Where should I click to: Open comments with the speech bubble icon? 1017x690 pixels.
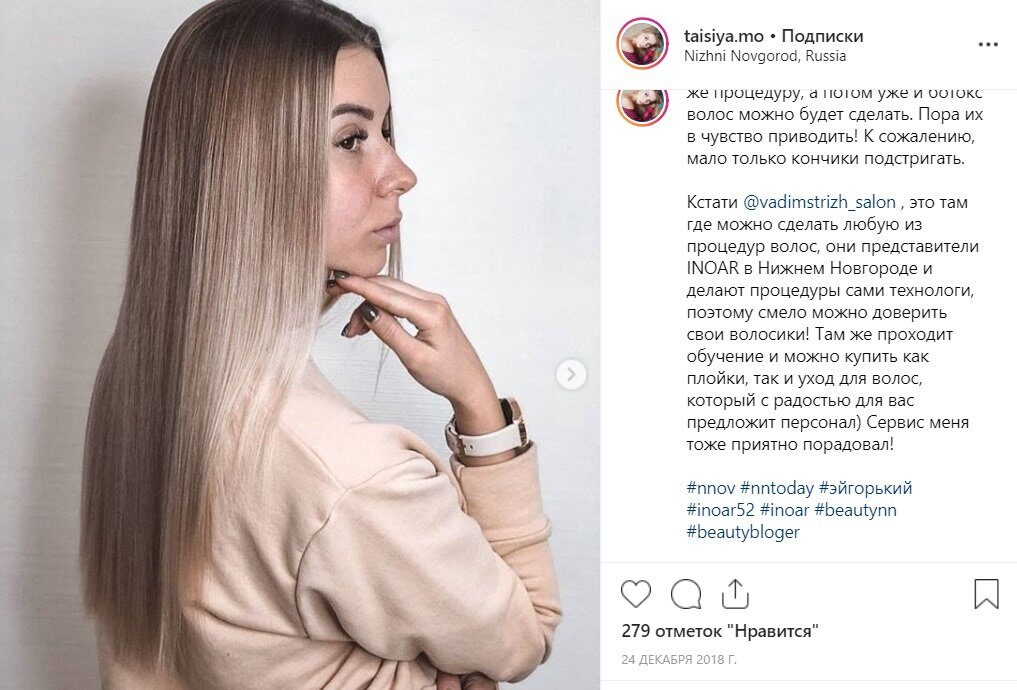coord(686,594)
